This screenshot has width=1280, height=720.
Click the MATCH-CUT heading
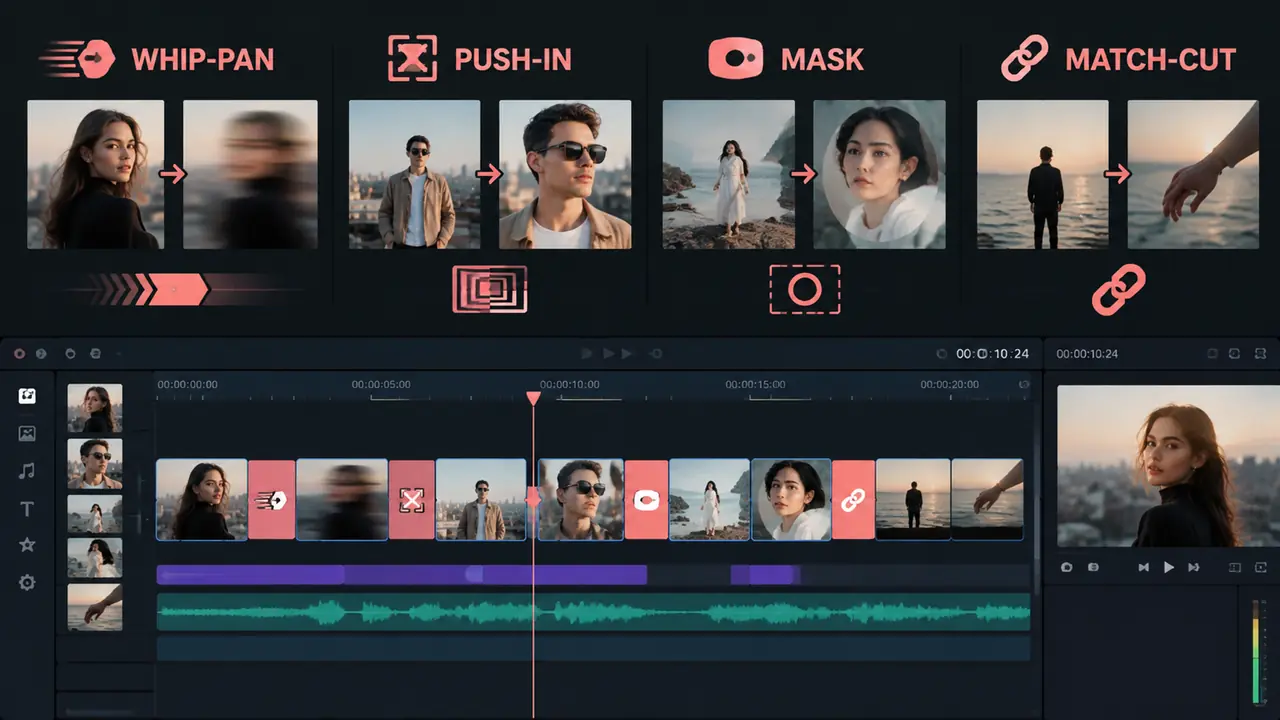click(1151, 59)
